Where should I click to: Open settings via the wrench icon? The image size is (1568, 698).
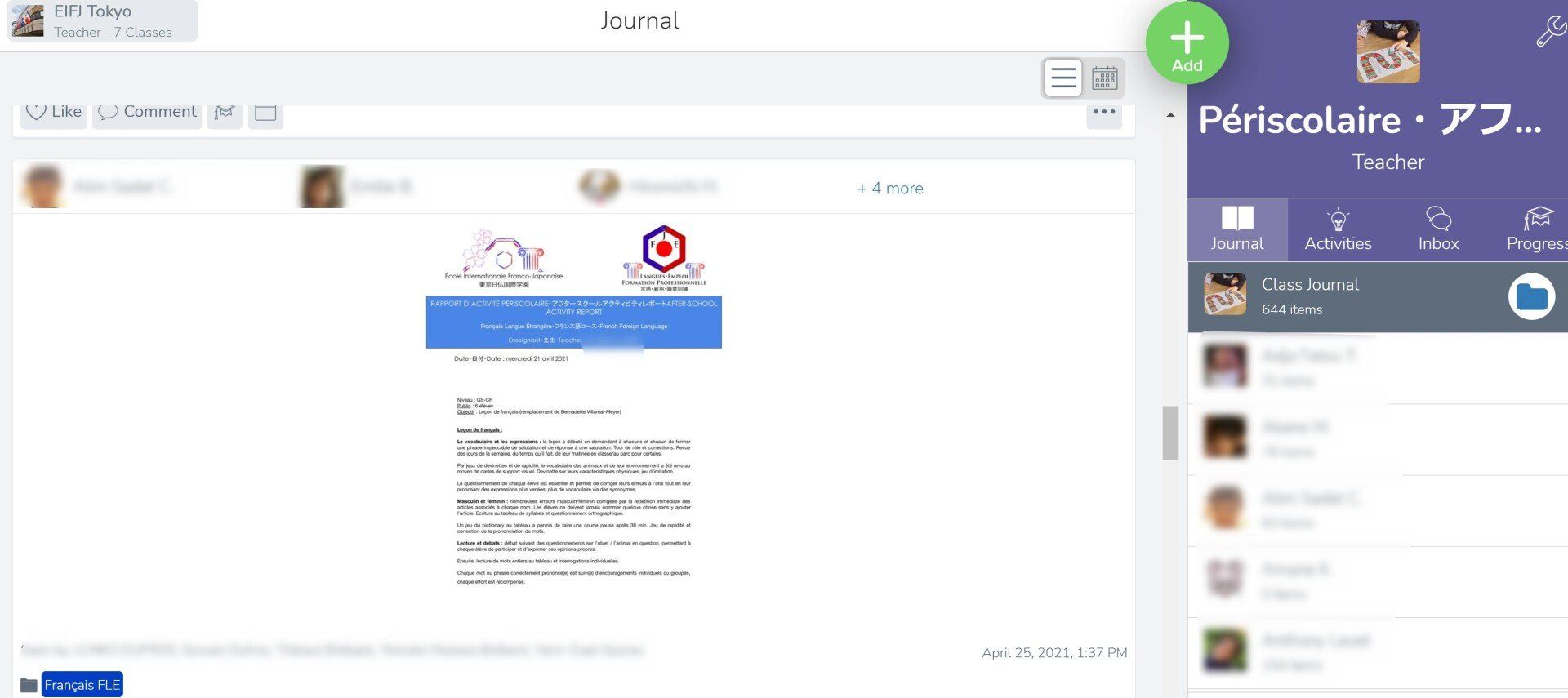(x=1550, y=32)
